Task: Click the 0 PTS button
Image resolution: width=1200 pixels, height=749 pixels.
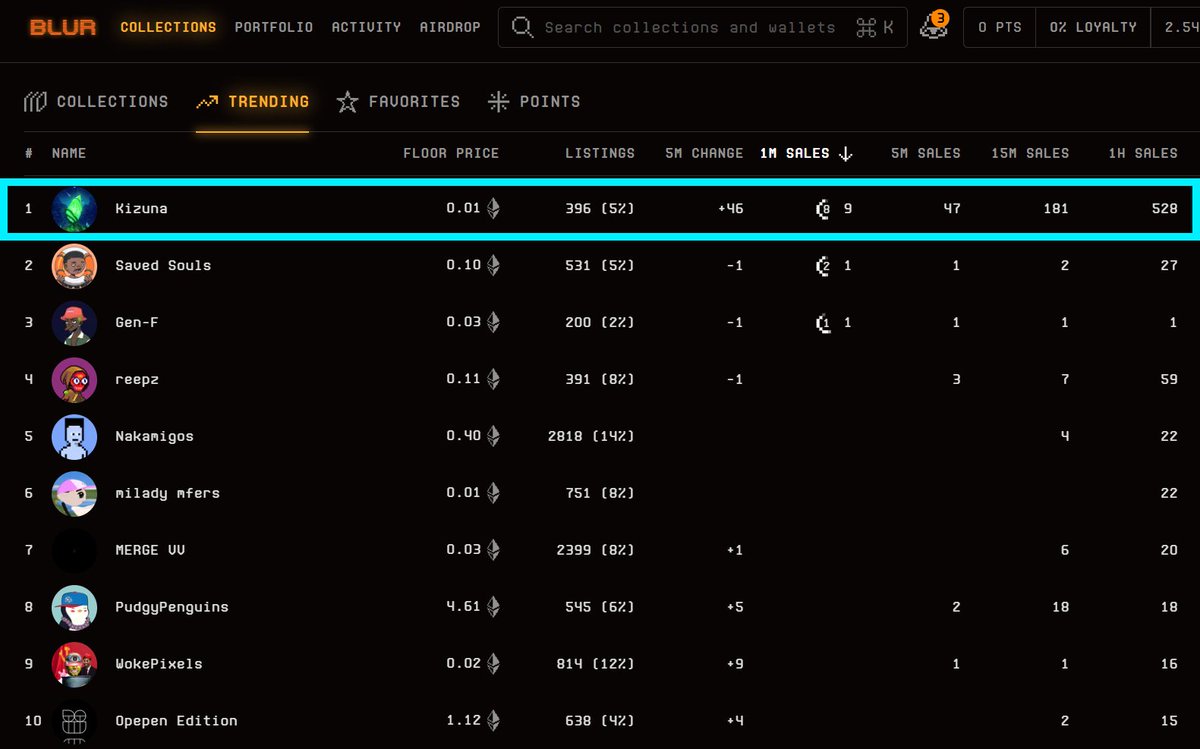Action: [x=1000, y=27]
